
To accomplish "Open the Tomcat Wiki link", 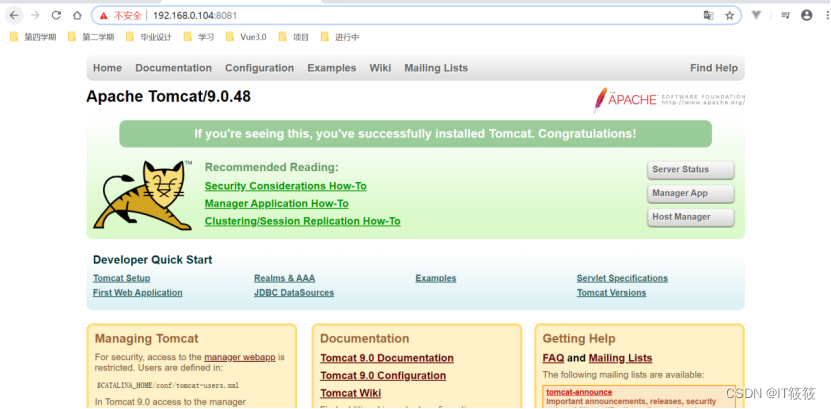I will [x=351, y=393].
